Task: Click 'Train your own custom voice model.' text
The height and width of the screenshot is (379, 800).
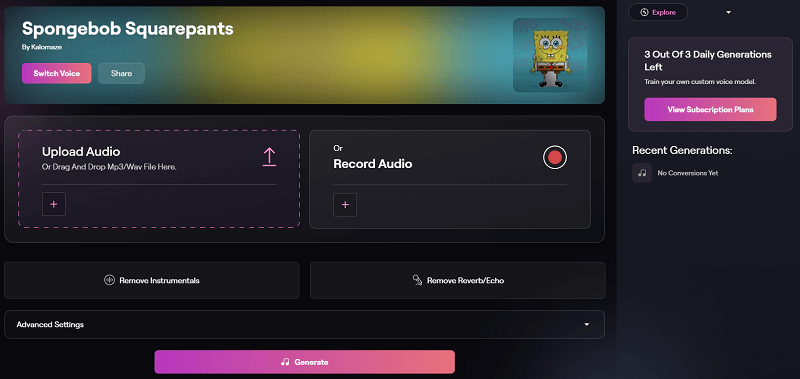Action: click(699, 82)
